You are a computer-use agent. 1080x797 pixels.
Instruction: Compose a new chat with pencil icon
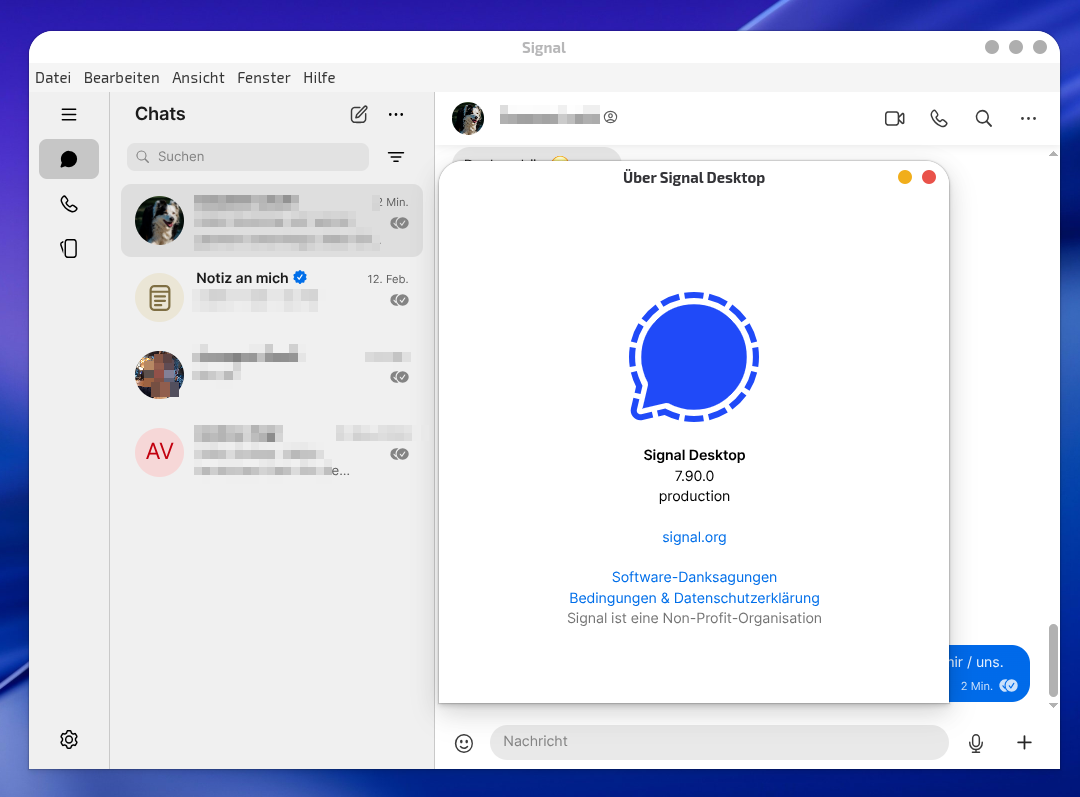click(x=359, y=114)
